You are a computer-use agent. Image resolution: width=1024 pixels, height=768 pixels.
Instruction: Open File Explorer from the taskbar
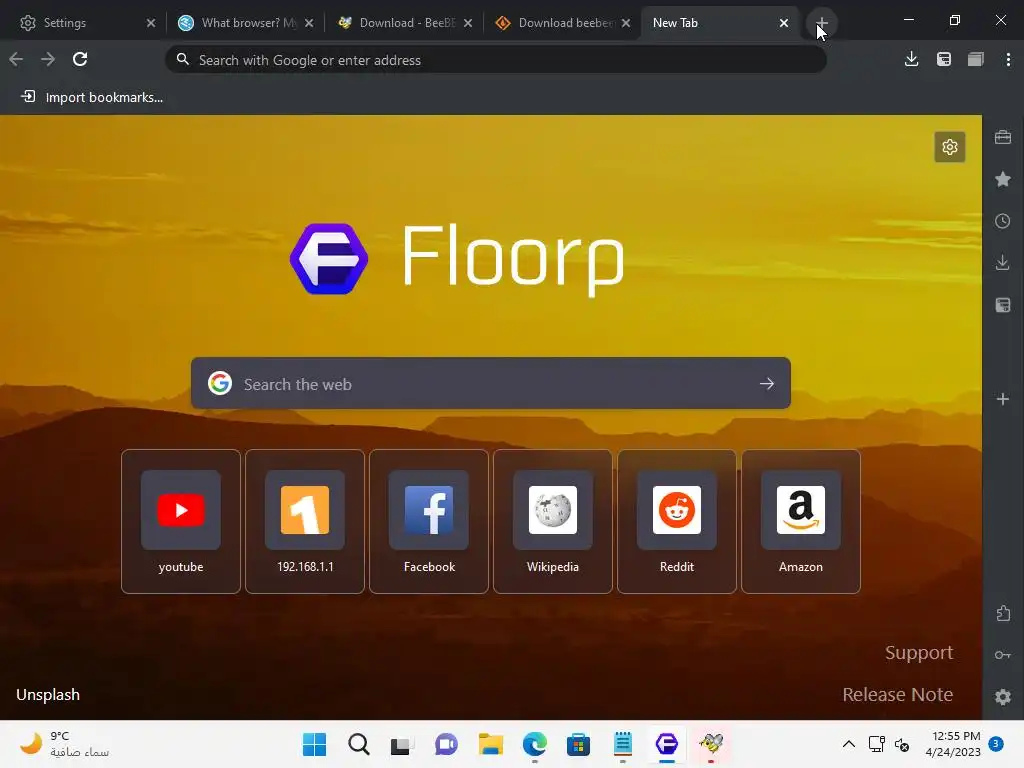[490, 744]
